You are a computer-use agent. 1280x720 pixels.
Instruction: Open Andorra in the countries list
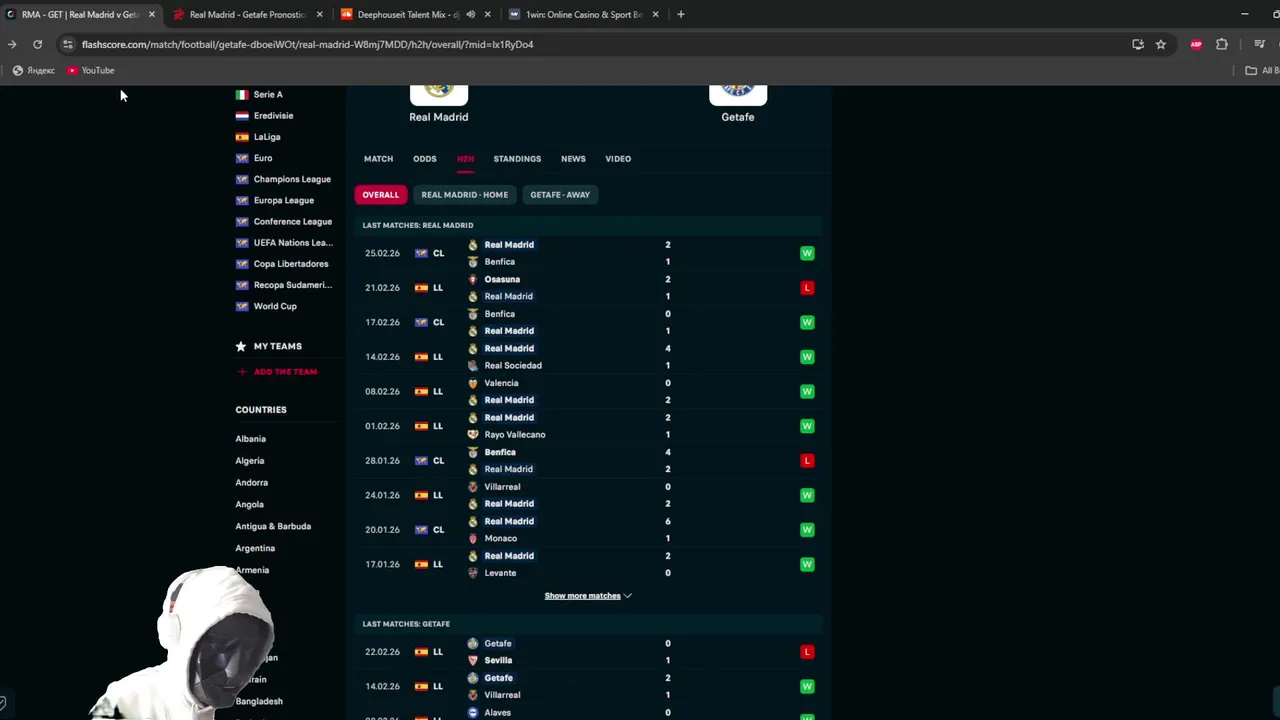tap(251, 483)
